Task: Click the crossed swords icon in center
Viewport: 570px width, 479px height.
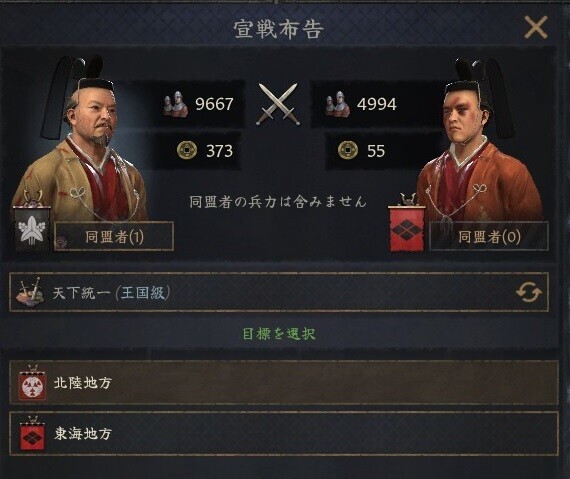Action: click(x=278, y=104)
